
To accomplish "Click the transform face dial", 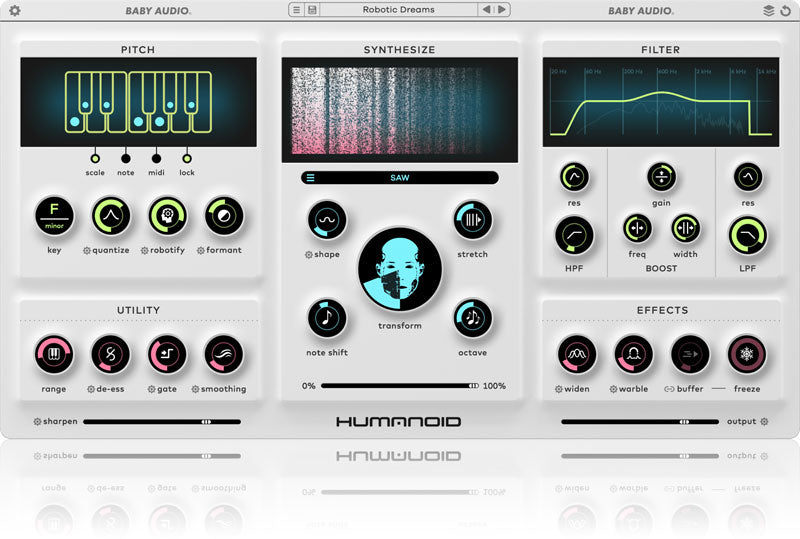I will [400, 270].
